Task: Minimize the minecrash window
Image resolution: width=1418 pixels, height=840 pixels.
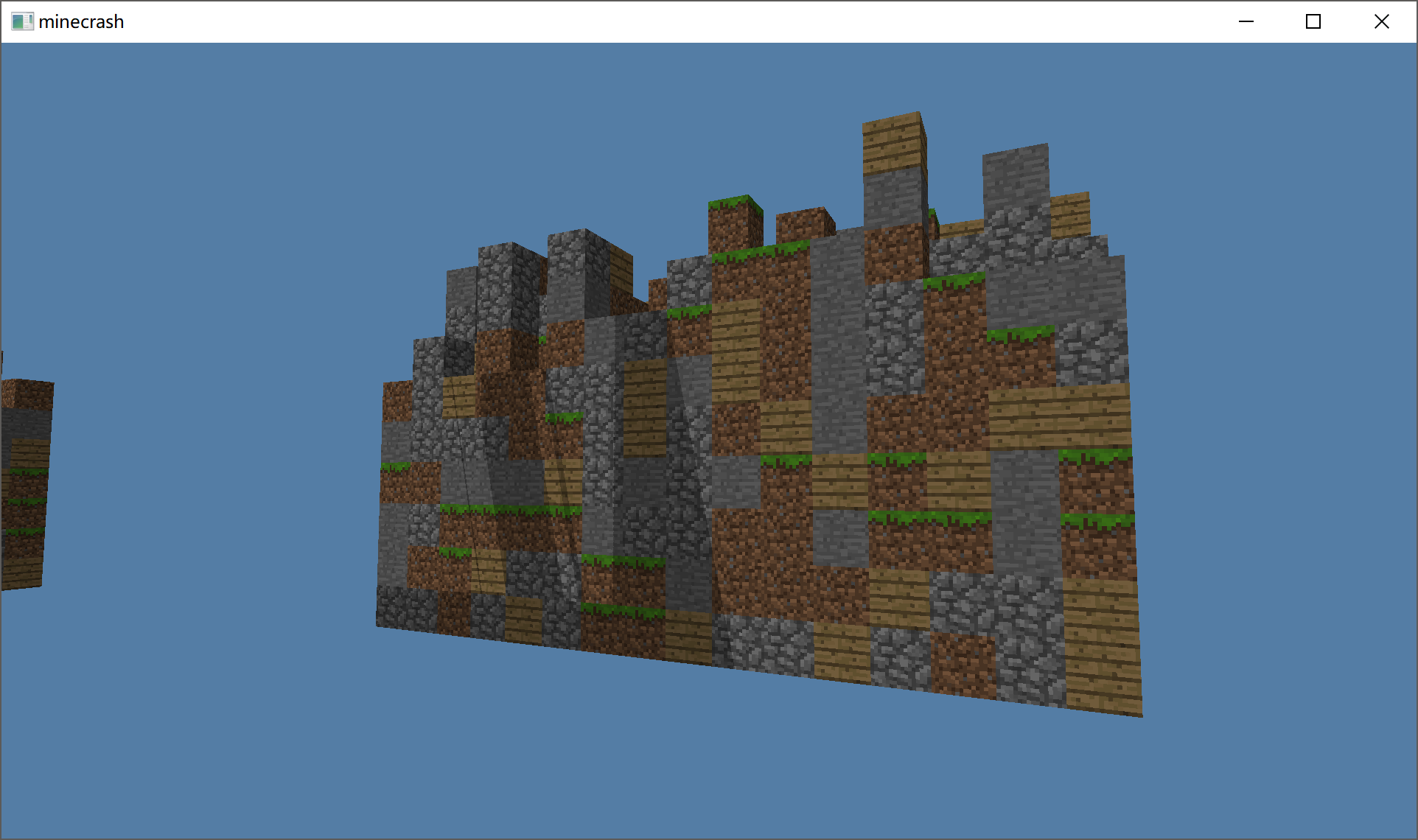Action: pos(1246,21)
